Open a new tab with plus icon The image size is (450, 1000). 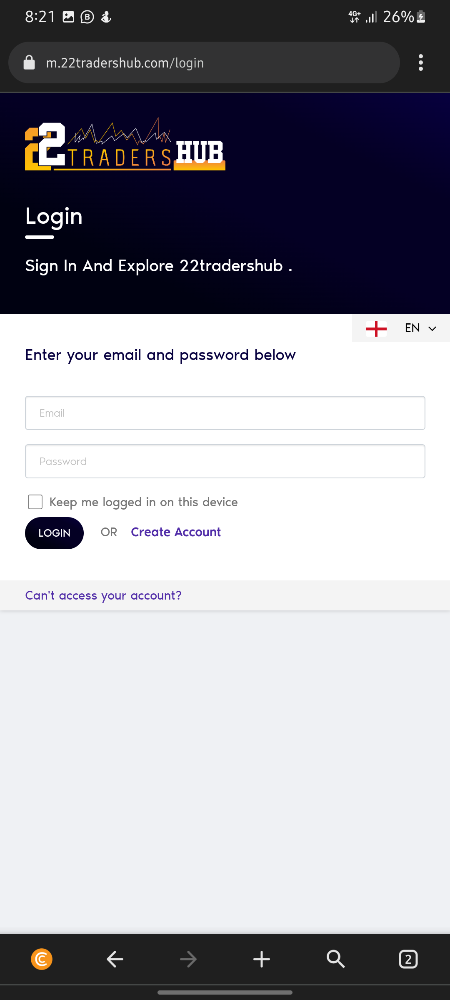click(x=261, y=959)
